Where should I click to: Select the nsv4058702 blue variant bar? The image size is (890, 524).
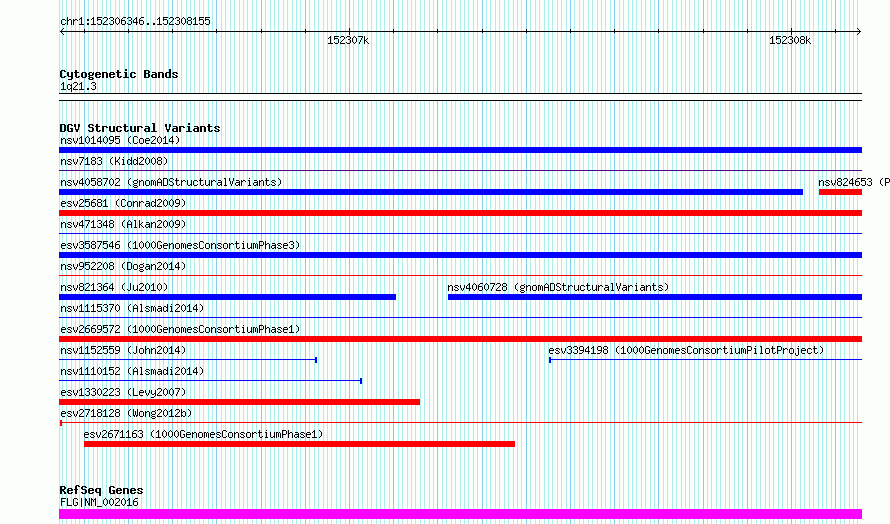pyautogui.click(x=431, y=192)
